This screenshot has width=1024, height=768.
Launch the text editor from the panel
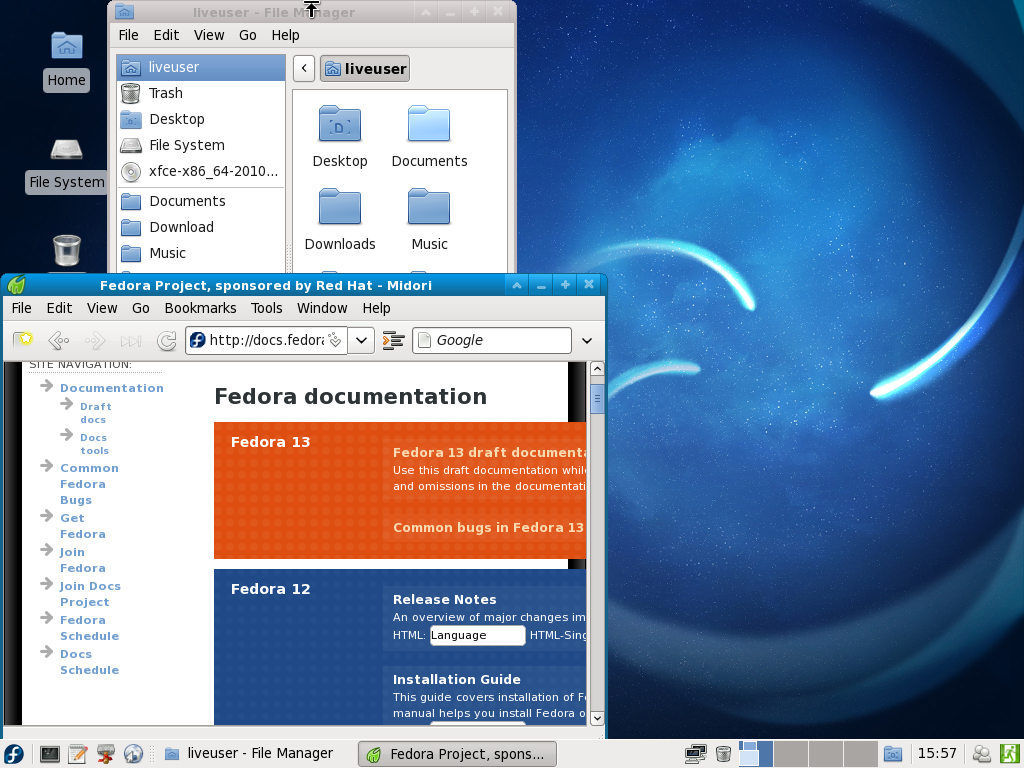(x=77, y=754)
